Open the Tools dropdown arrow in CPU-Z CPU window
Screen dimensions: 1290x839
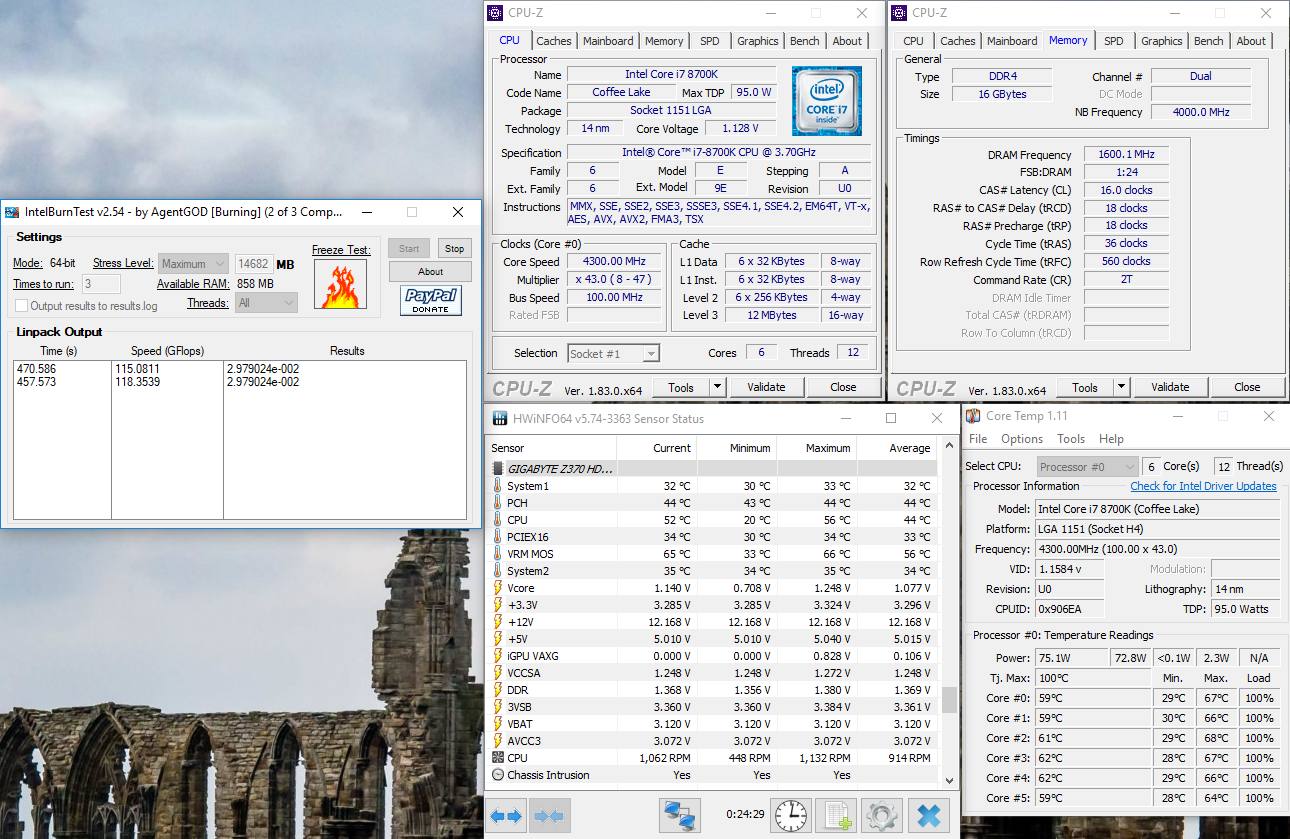coord(717,387)
